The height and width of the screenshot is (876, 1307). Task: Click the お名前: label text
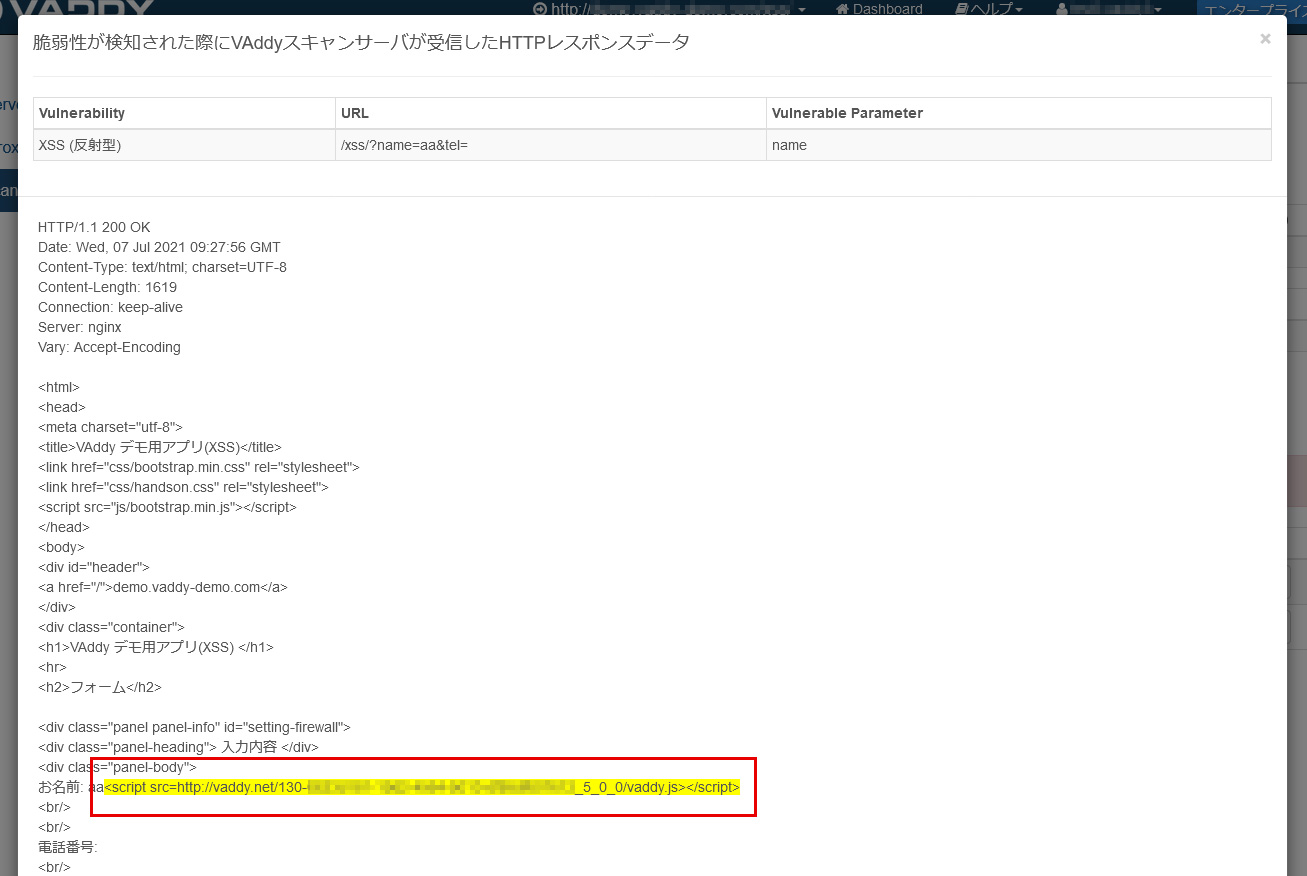(61, 787)
